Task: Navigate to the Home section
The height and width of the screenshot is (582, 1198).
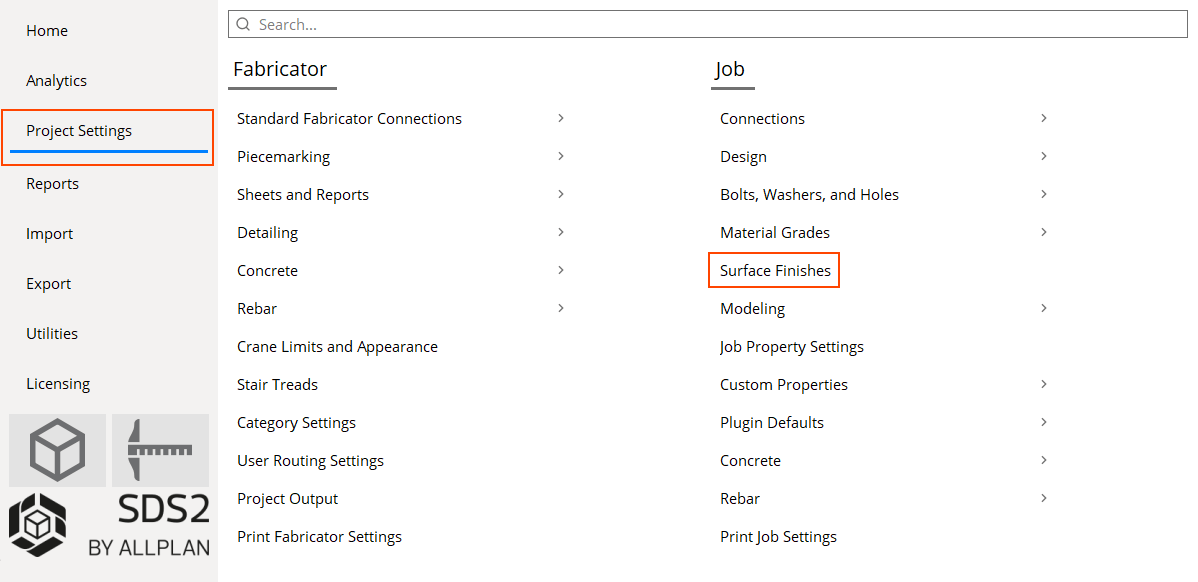Action: pyautogui.click(x=47, y=30)
